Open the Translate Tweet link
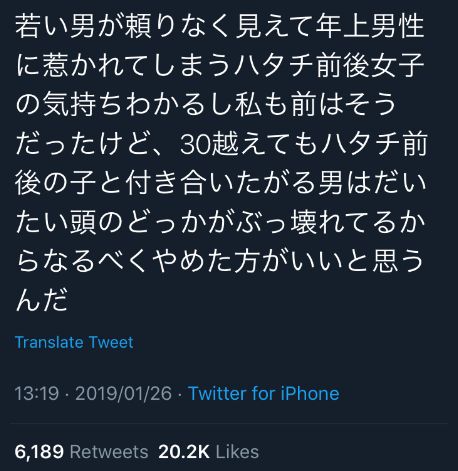458x471 pixels. tap(74, 342)
